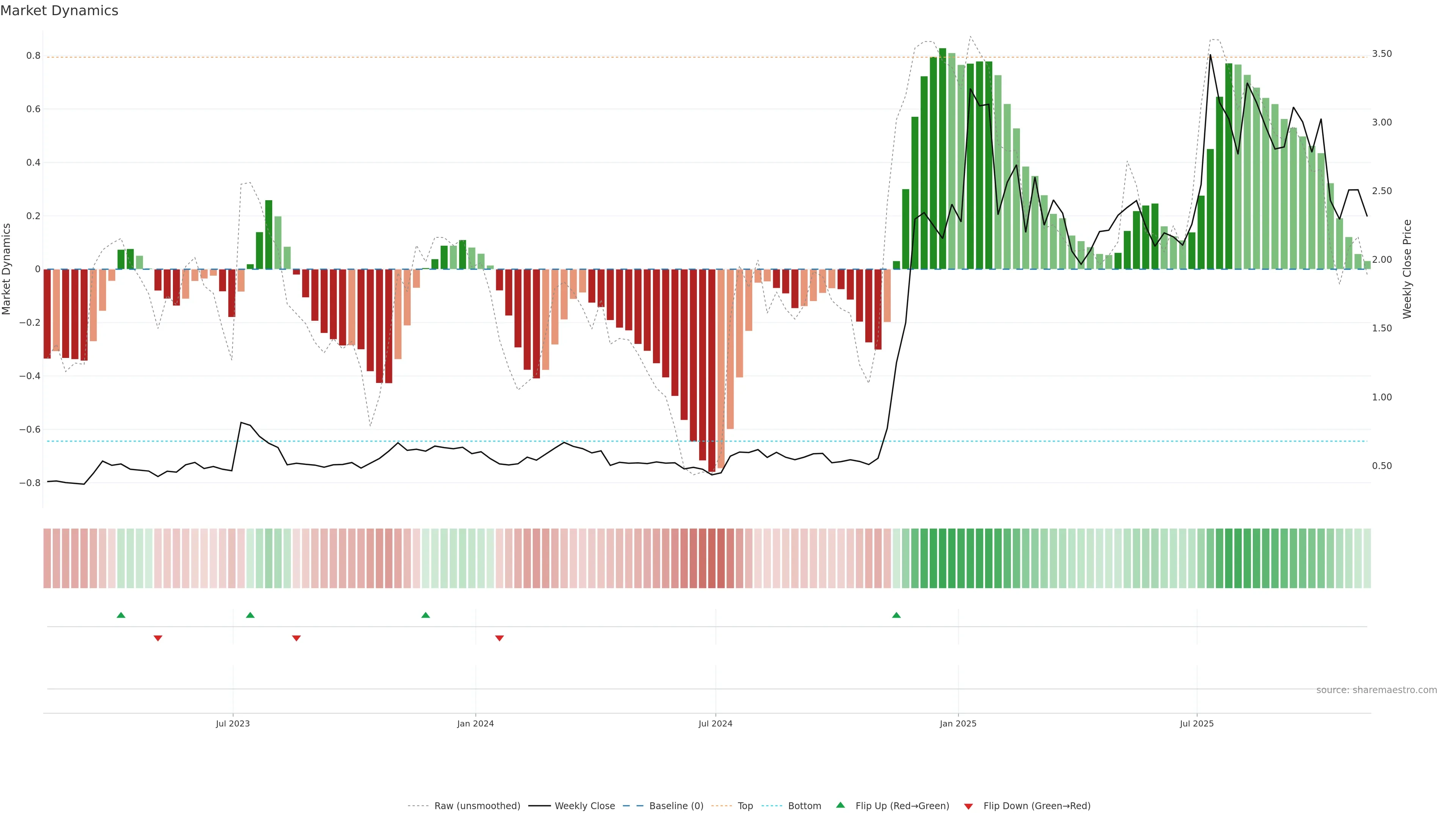Click the first green flip-up marker
This screenshot has height=819, width=1456.
pyautogui.click(x=121, y=615)
